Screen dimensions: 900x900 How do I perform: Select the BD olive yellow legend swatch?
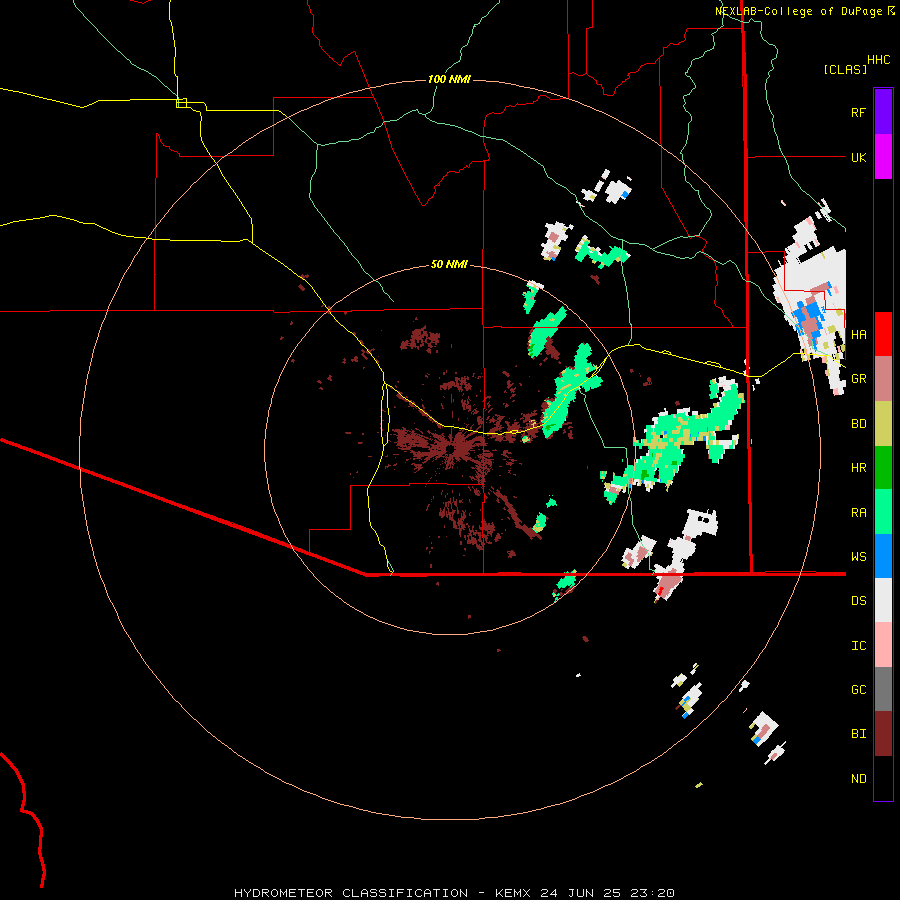(883, 423)
